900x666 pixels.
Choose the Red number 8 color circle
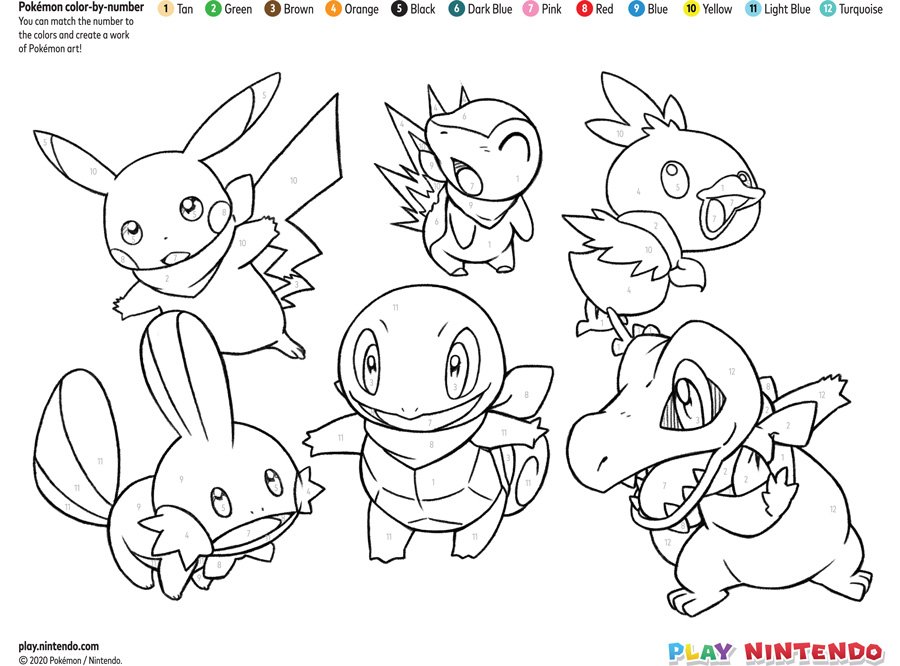click(584, 9)
